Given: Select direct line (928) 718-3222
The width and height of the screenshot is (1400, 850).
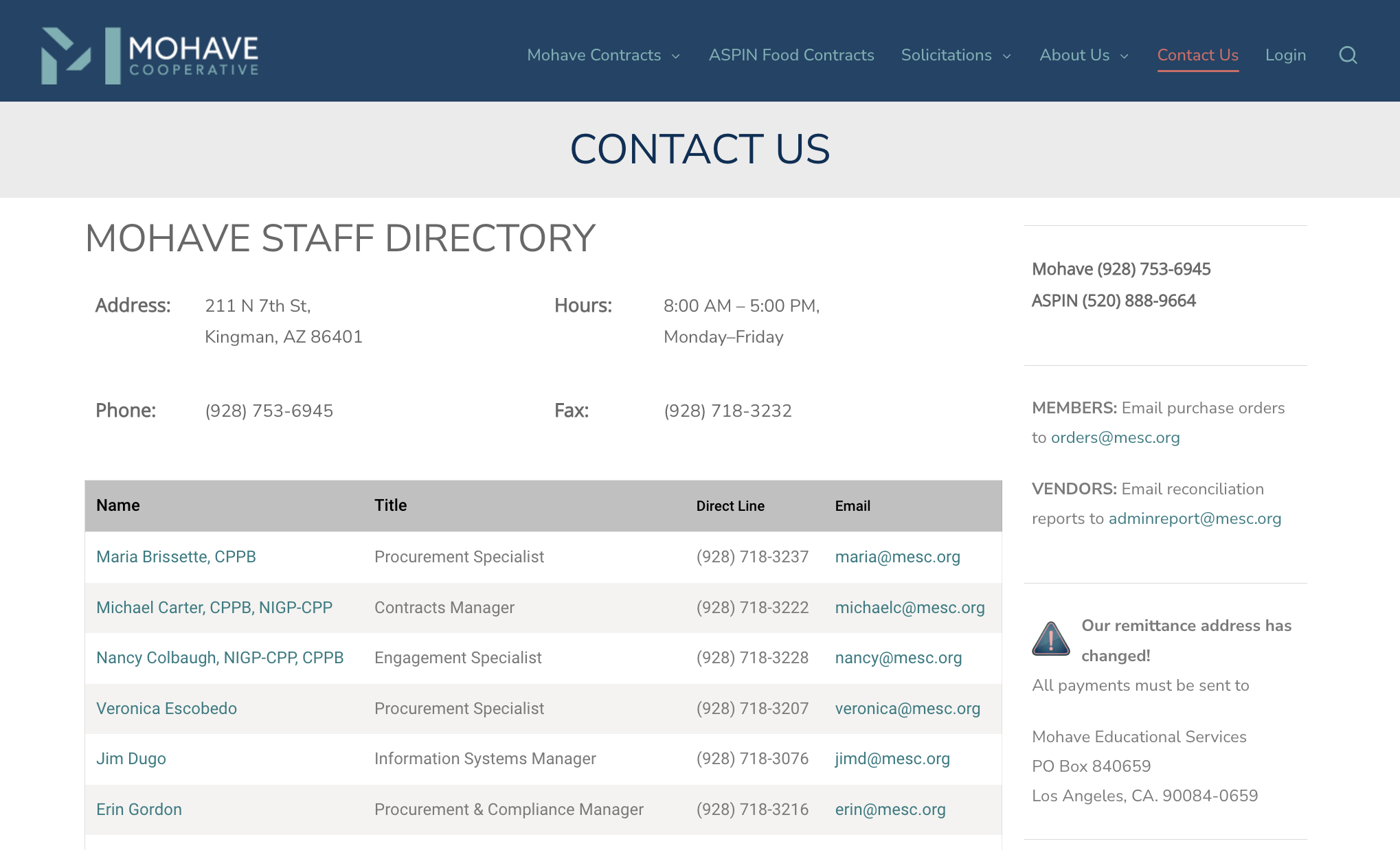Looking at the screenshot, I should tap(752, 608).
